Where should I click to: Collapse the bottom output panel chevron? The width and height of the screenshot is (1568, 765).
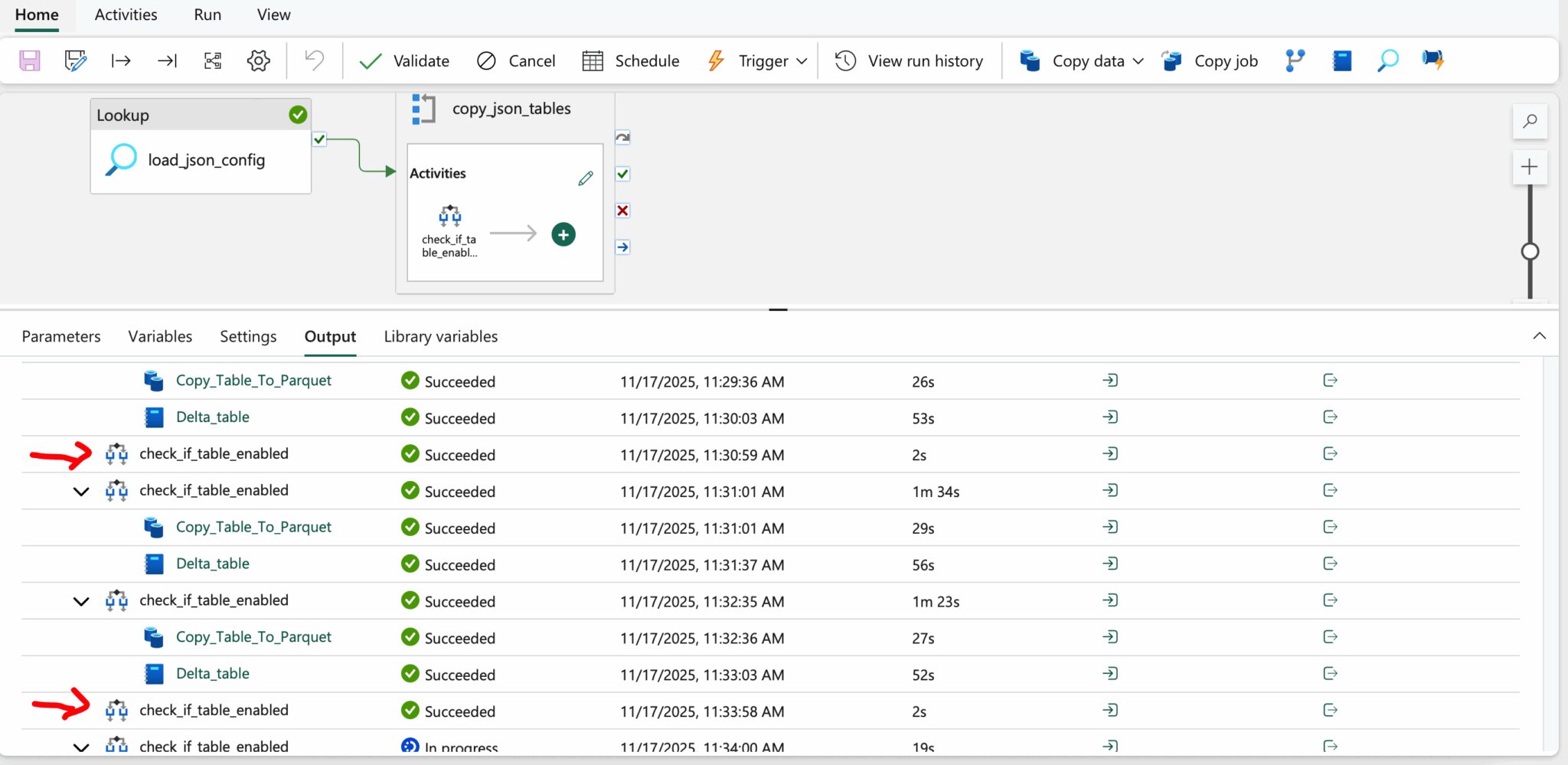click(1540, 336)
